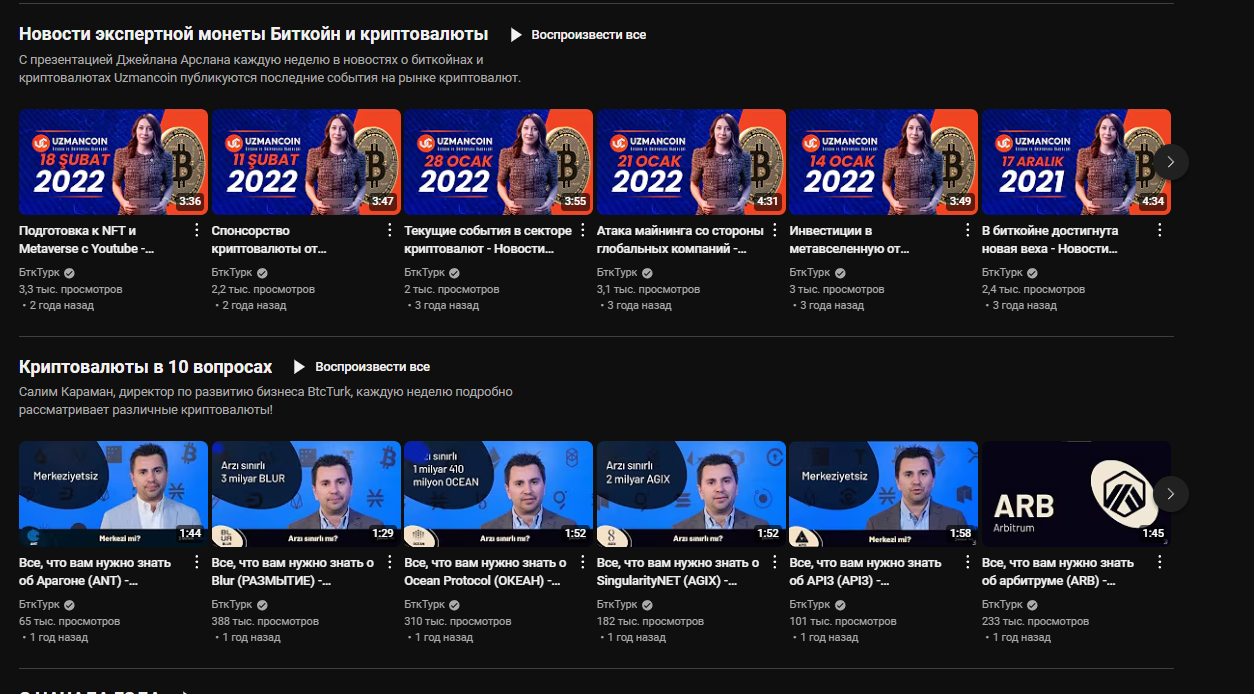Click the description starting "С презентацией Джейлана Арслана"
The image size is (1254, 694).
tap(270, 68)
